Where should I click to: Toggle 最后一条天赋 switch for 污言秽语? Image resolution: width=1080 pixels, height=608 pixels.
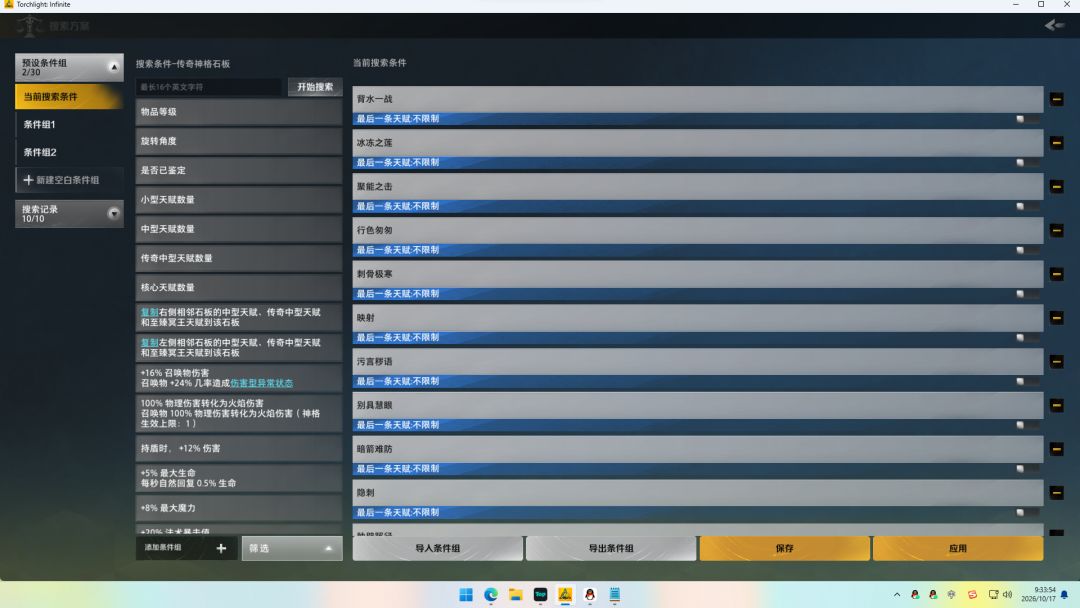click(x=1028, y=381)
